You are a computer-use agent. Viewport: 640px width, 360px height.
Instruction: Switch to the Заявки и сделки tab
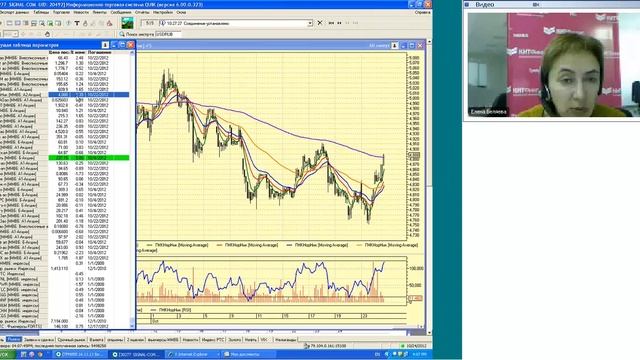tap(39, 340)
